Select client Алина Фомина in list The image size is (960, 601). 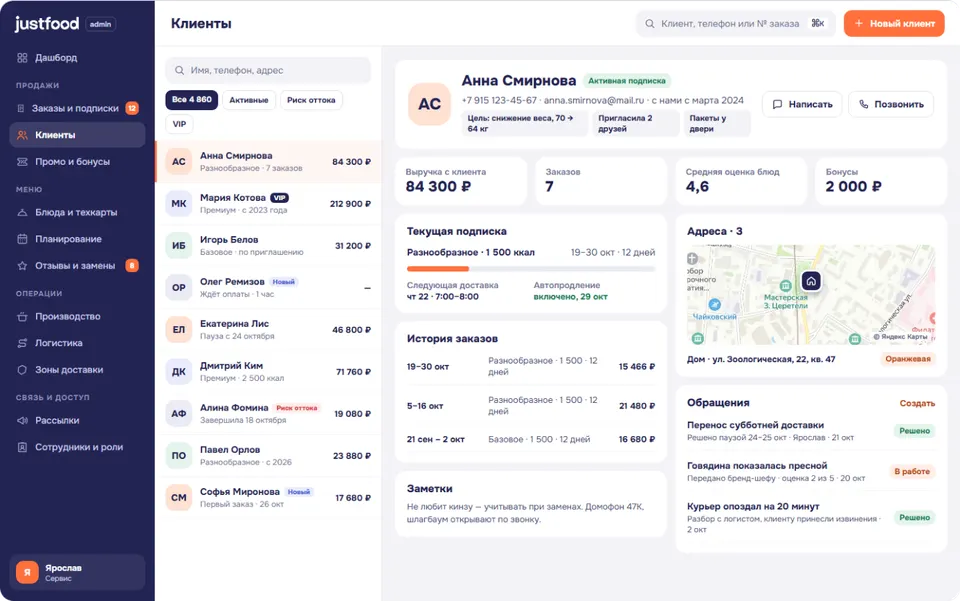point(268,413)
